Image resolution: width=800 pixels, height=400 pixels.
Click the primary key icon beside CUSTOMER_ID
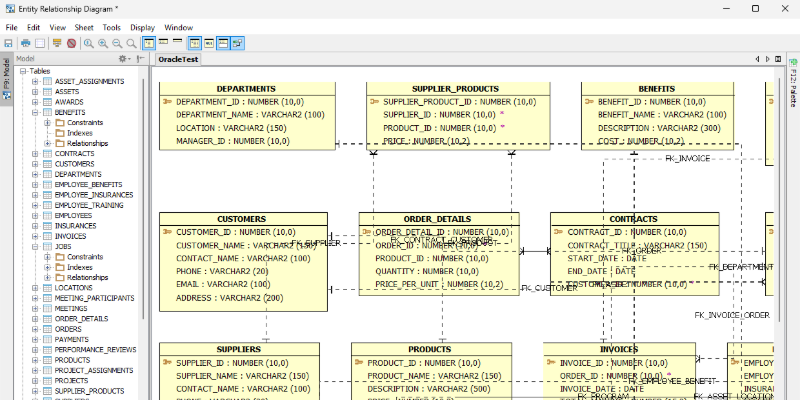click(x=167, y=232)
